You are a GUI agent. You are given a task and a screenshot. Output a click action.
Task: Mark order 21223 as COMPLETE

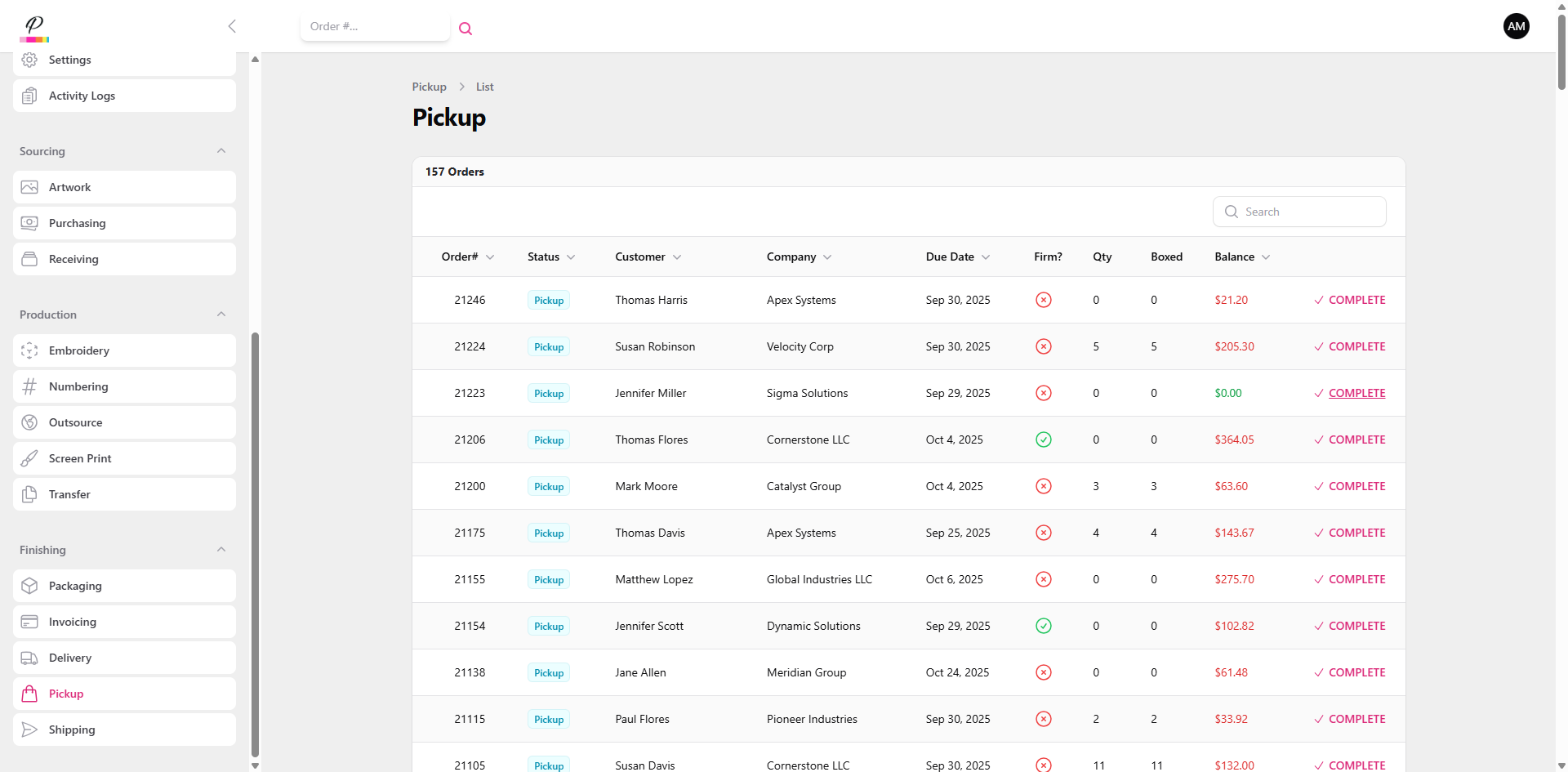(x=1356, y=393)
